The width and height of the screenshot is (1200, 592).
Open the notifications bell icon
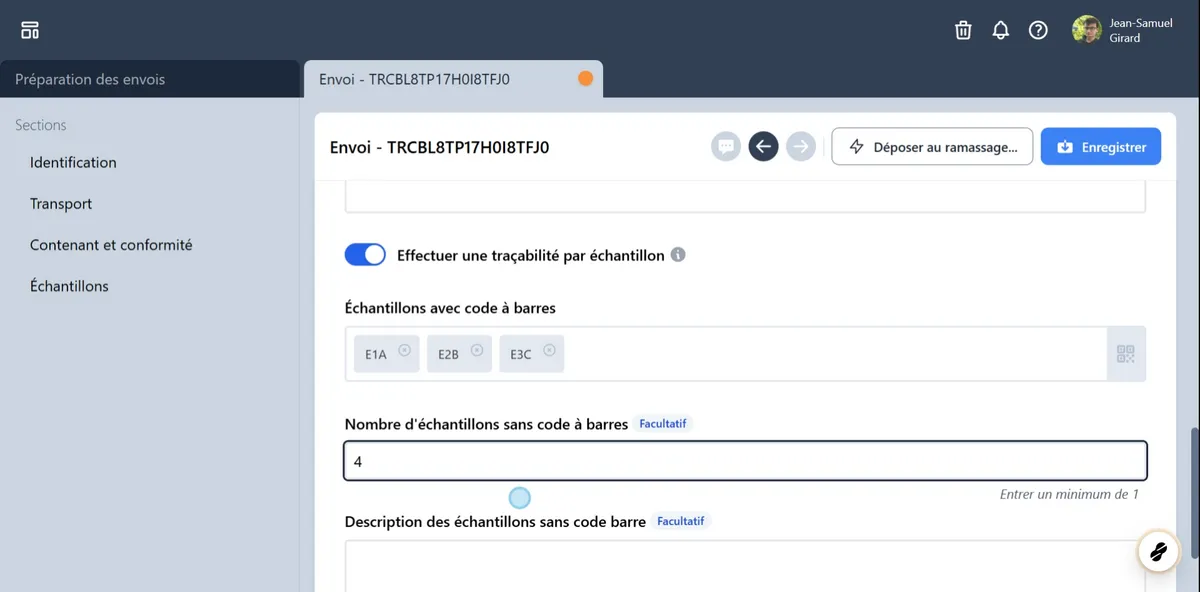click(x=1000, y=30)
